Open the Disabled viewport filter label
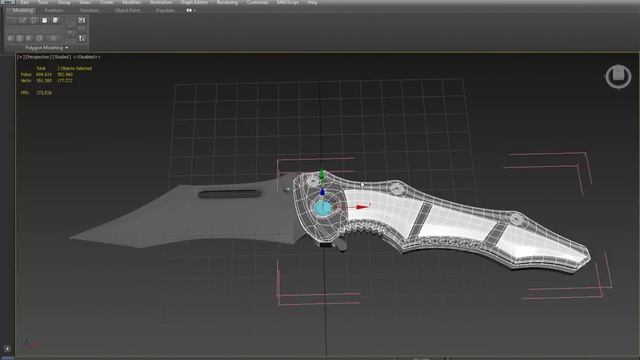Viewport: 640px width, 360px height. [86, 57]
